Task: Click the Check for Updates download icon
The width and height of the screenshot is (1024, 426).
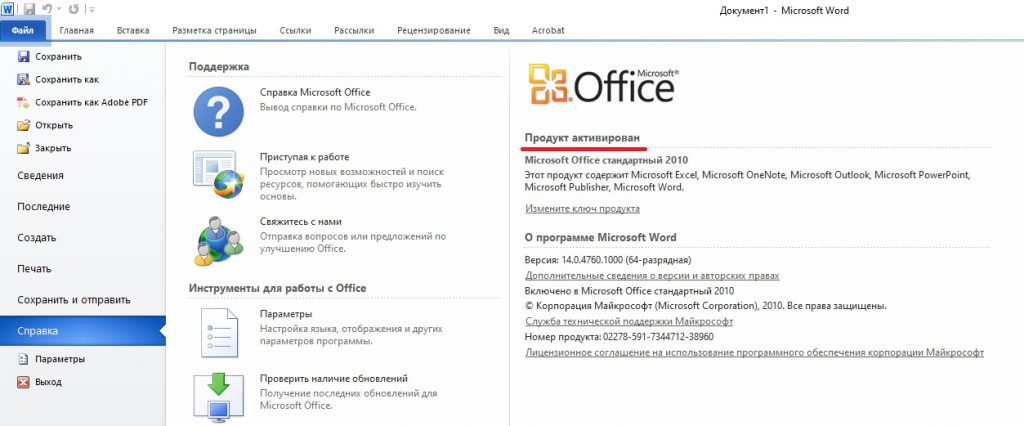Action: pos(218,397)
